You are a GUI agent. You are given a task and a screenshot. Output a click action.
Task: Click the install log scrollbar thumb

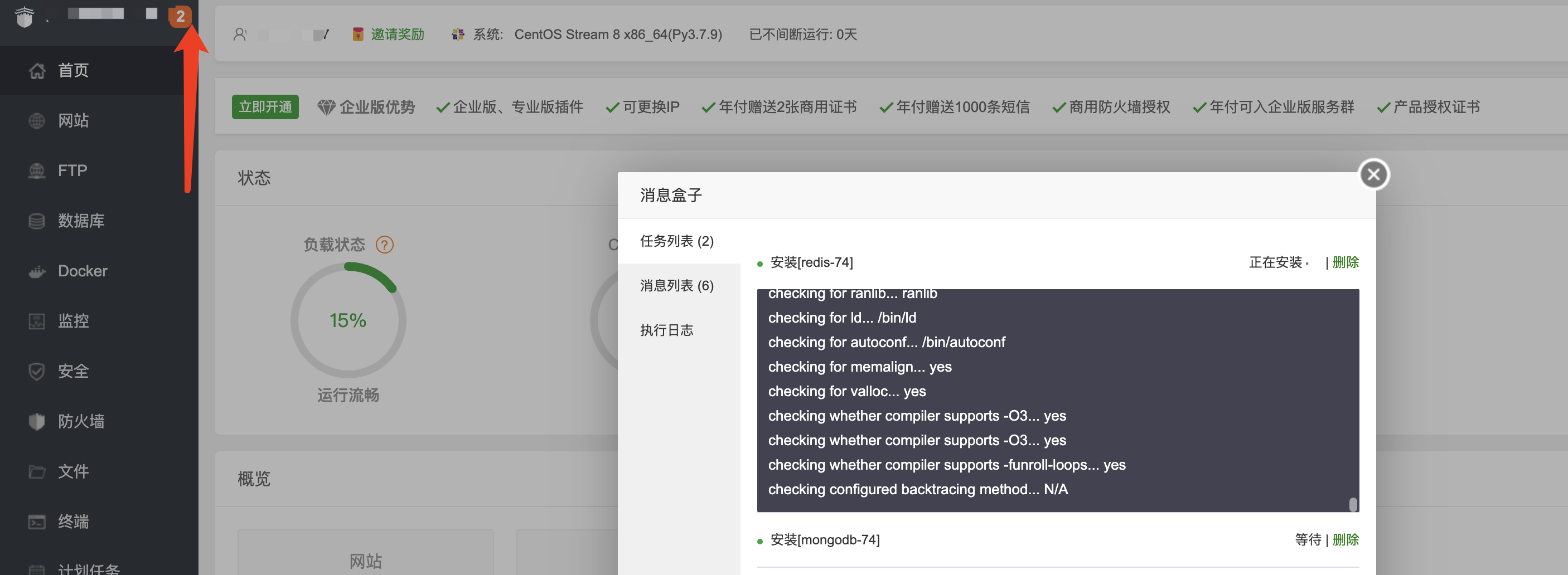1353,504
